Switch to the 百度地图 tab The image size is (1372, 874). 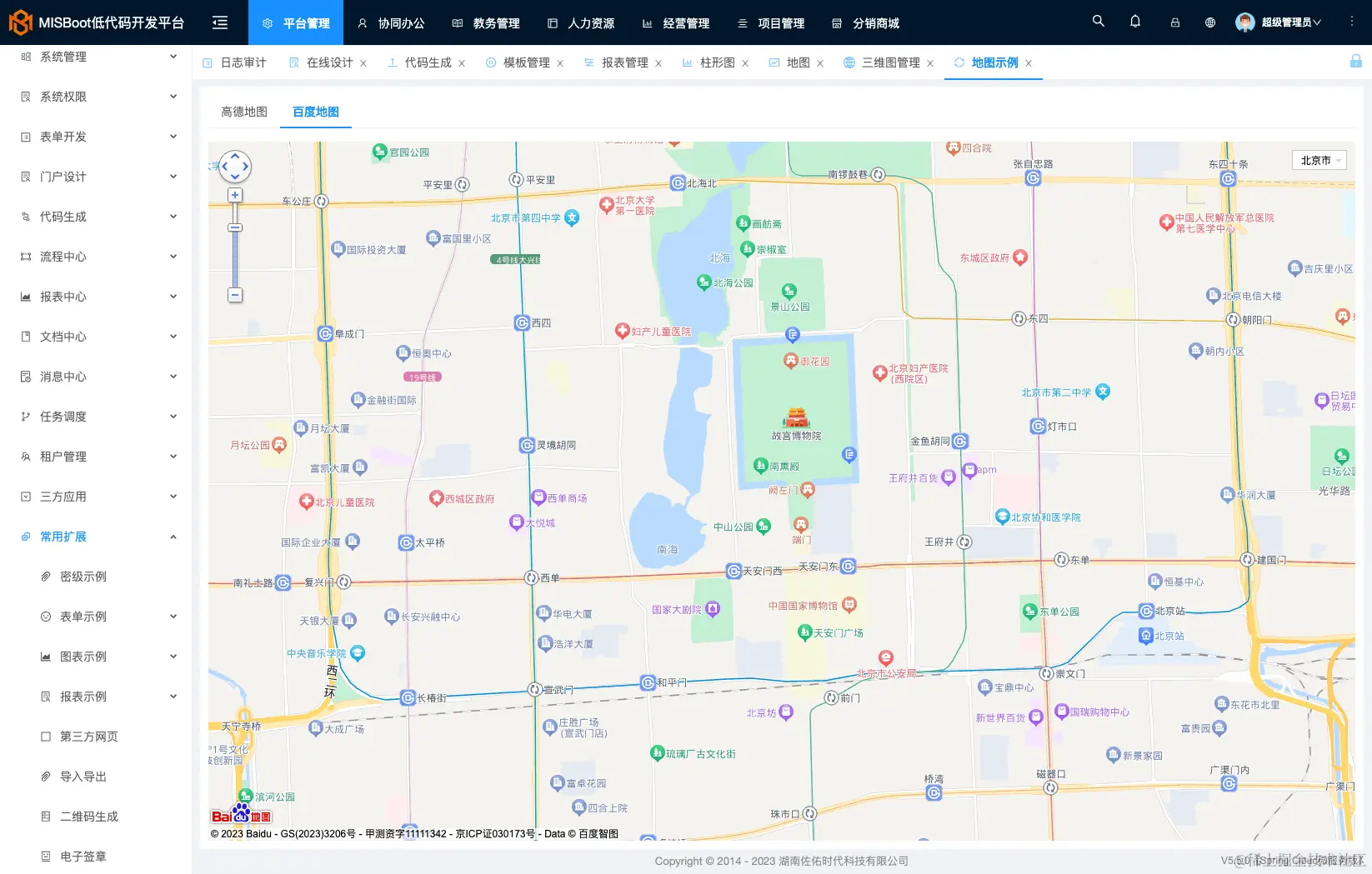316,112
